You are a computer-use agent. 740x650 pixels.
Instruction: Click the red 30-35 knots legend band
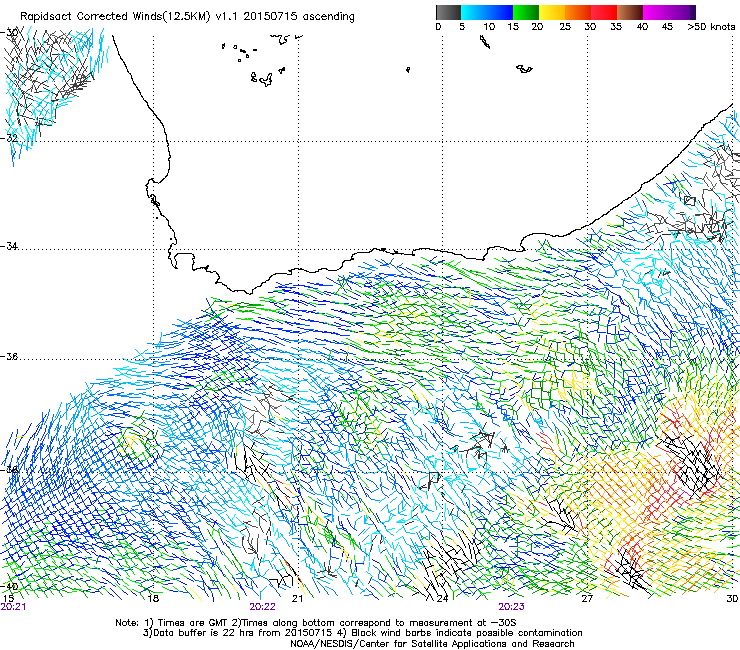point(604,12)
